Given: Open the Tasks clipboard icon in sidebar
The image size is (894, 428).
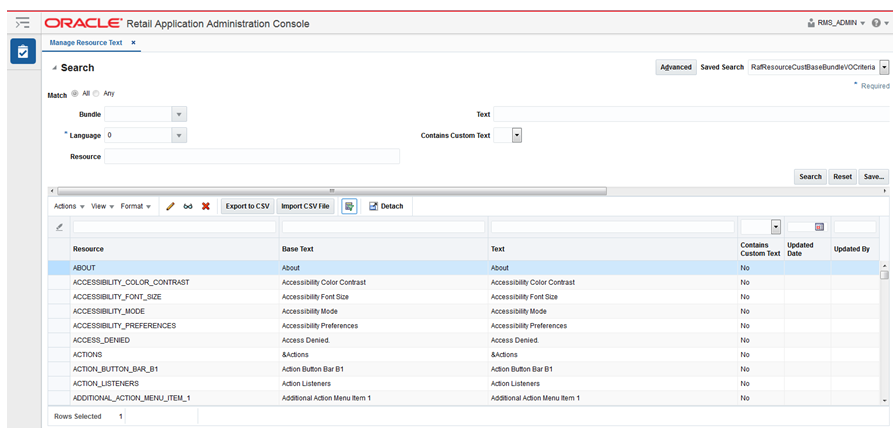Looking at the screenshot, I should tap(22, 52).
